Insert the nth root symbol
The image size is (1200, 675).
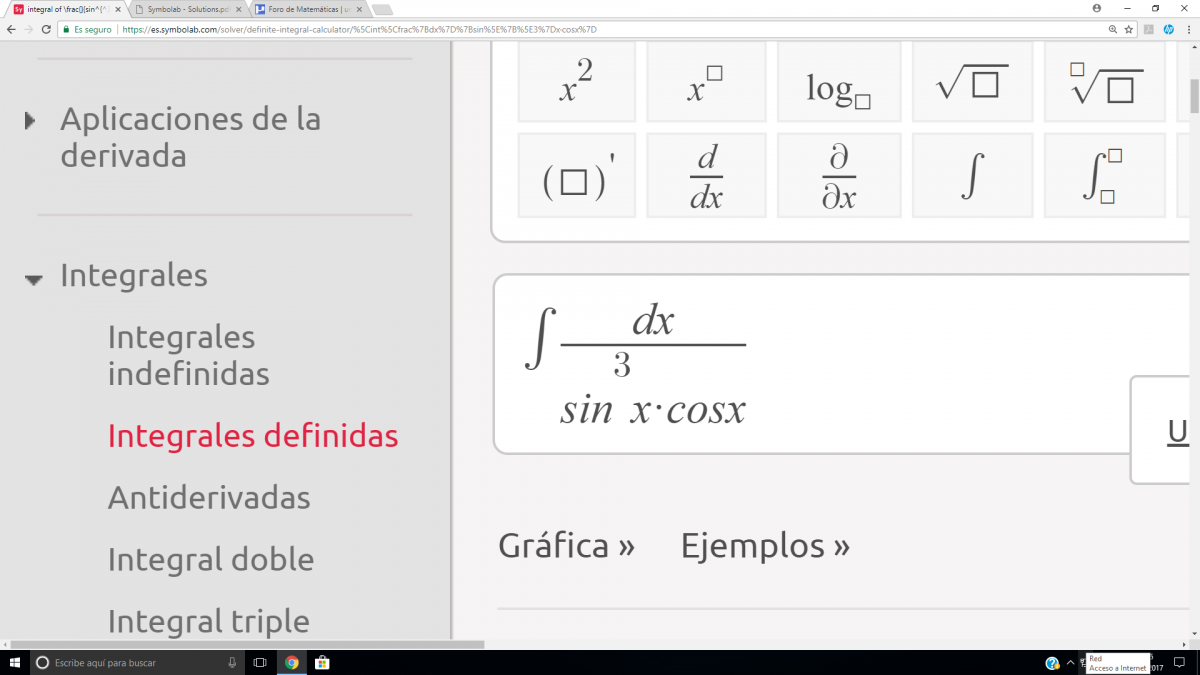click(x=1104, y=82)
